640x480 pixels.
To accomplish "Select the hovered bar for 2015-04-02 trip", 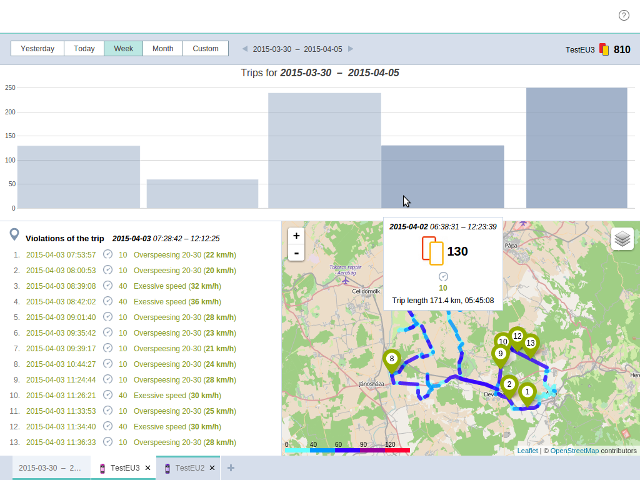I will (x=442, y=177).
